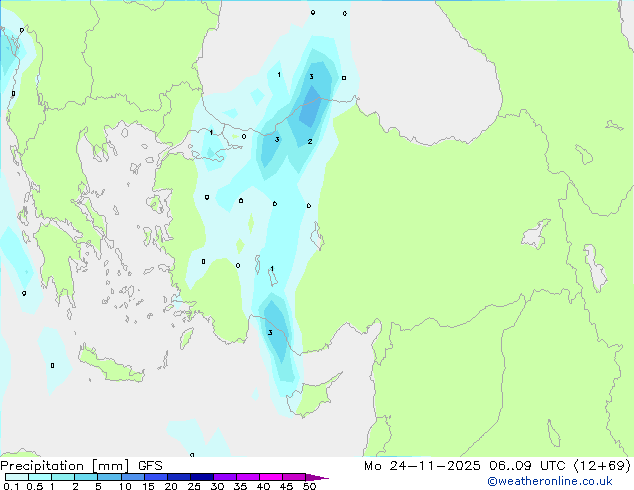
Task: Select the 0.5–1 mm legend color swatch
Action: coord(40,477)
